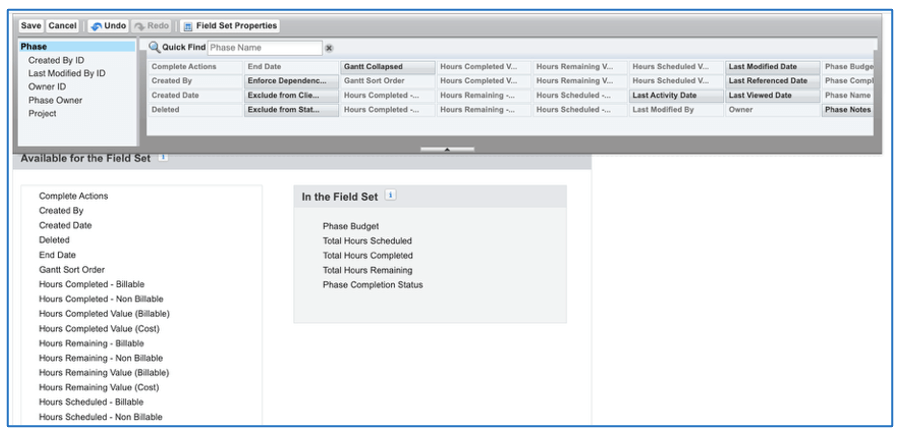Click the Quick Find magnifier icon
The height and width of the screenshot is (436, 900).
[154, 48]
